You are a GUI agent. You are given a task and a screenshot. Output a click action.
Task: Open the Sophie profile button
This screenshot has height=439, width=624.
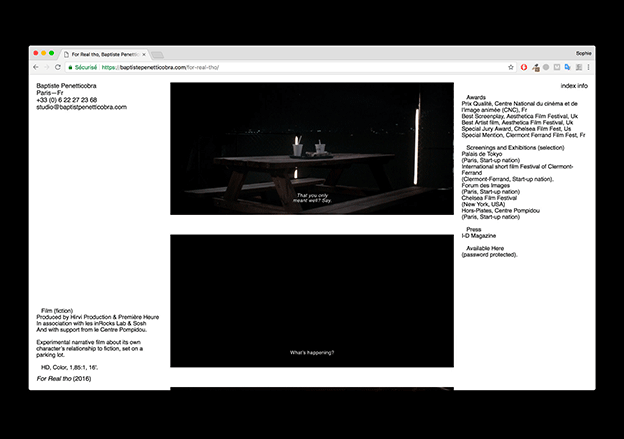coord(583,52)
